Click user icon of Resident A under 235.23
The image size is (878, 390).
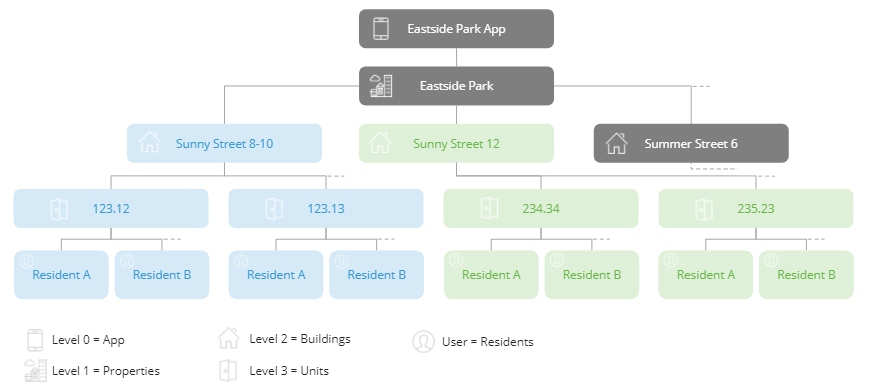coord(670,261)
